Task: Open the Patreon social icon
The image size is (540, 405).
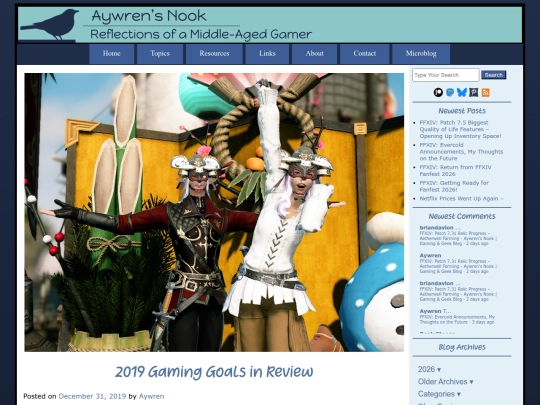Action: tap(438, 92)
